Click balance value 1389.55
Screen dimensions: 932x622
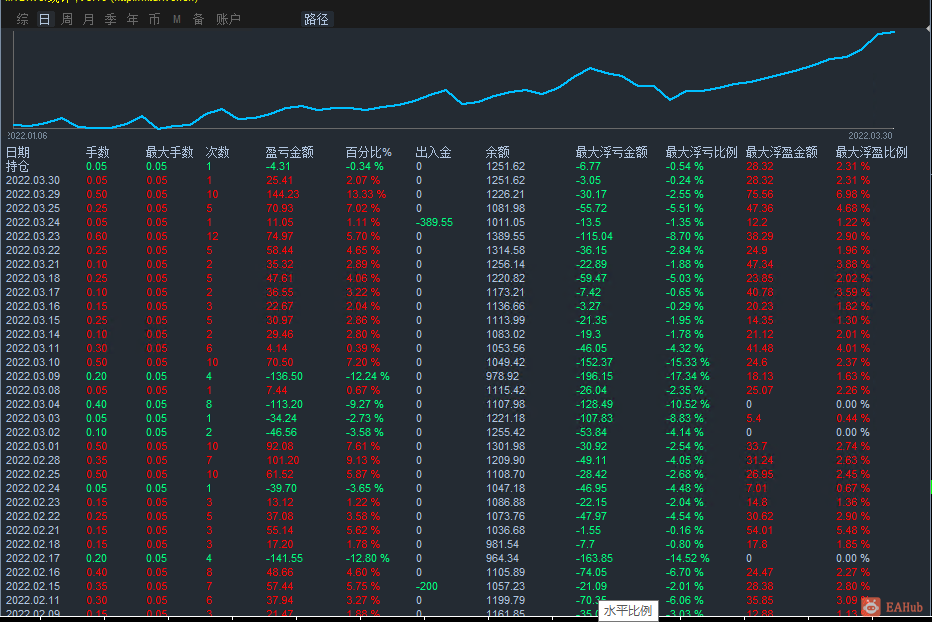(x=506, y=236)
